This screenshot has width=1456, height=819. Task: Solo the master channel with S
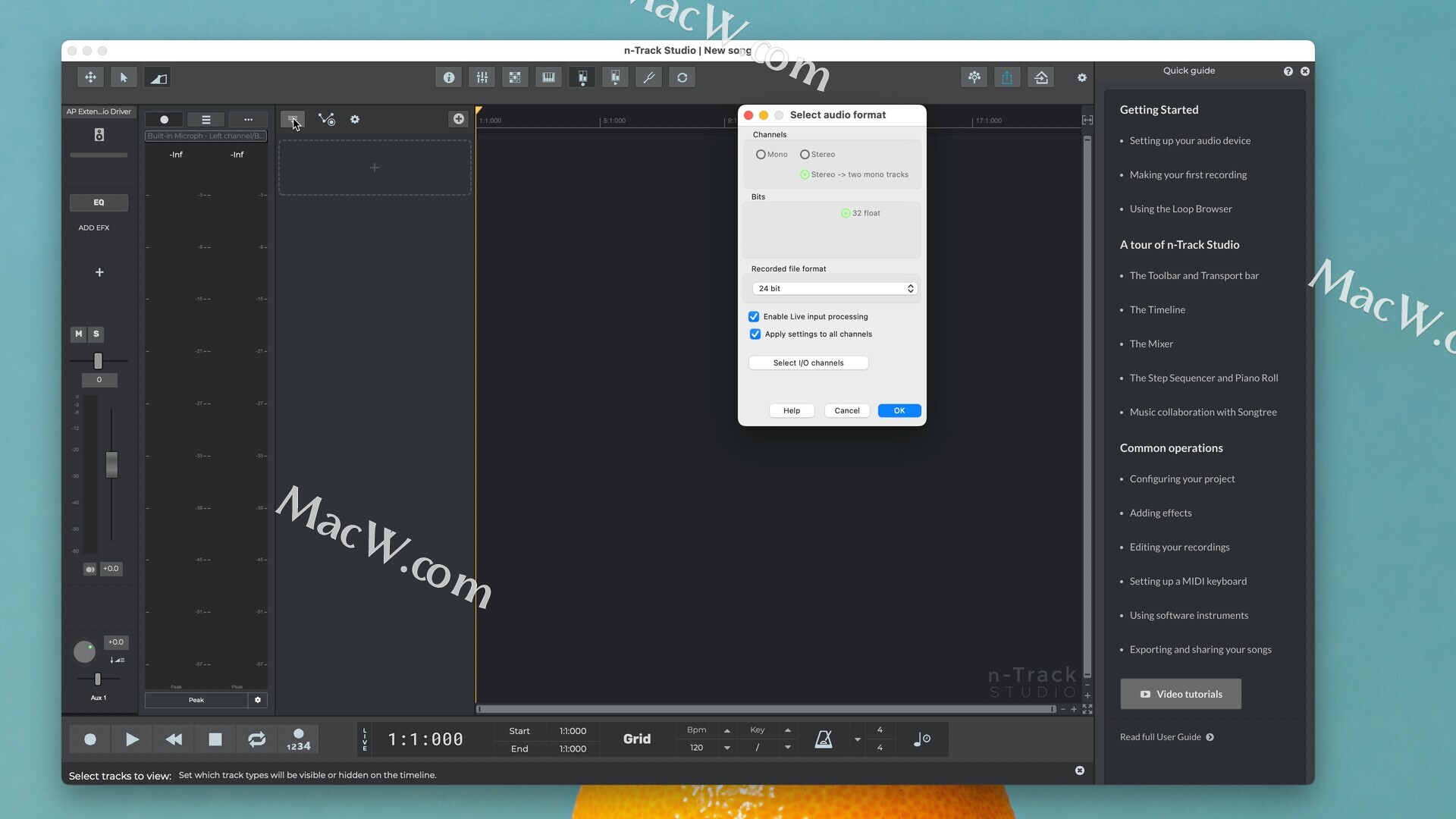point(96,334)
